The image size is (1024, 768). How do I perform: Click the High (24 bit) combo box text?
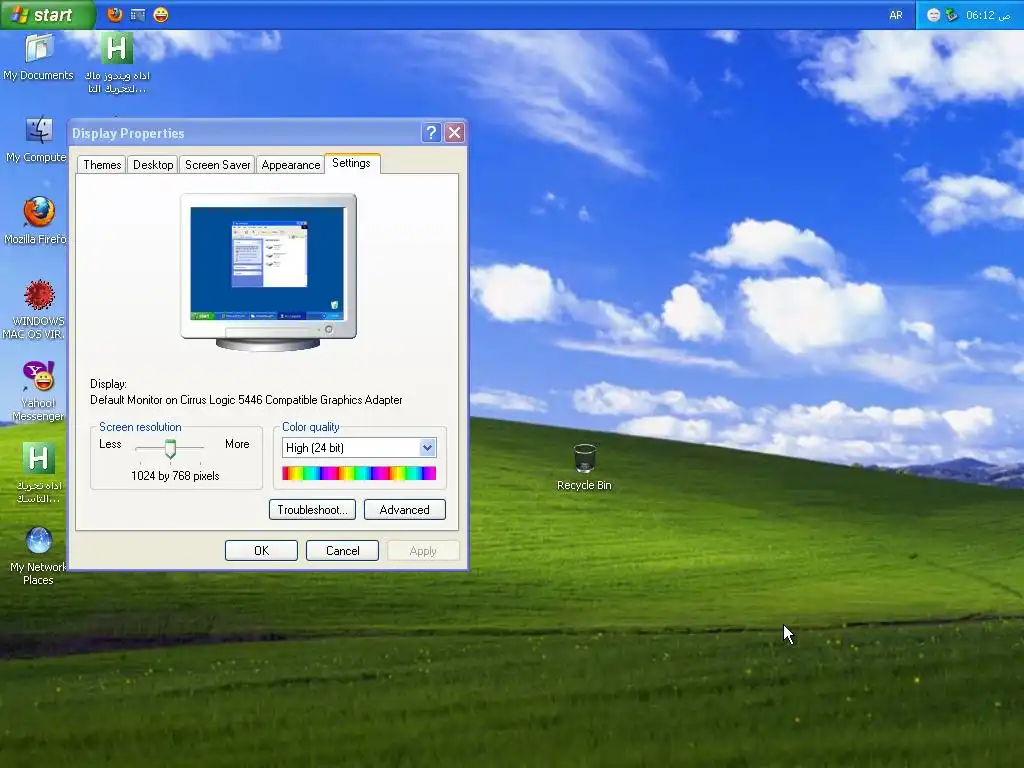tap(315, 448)
